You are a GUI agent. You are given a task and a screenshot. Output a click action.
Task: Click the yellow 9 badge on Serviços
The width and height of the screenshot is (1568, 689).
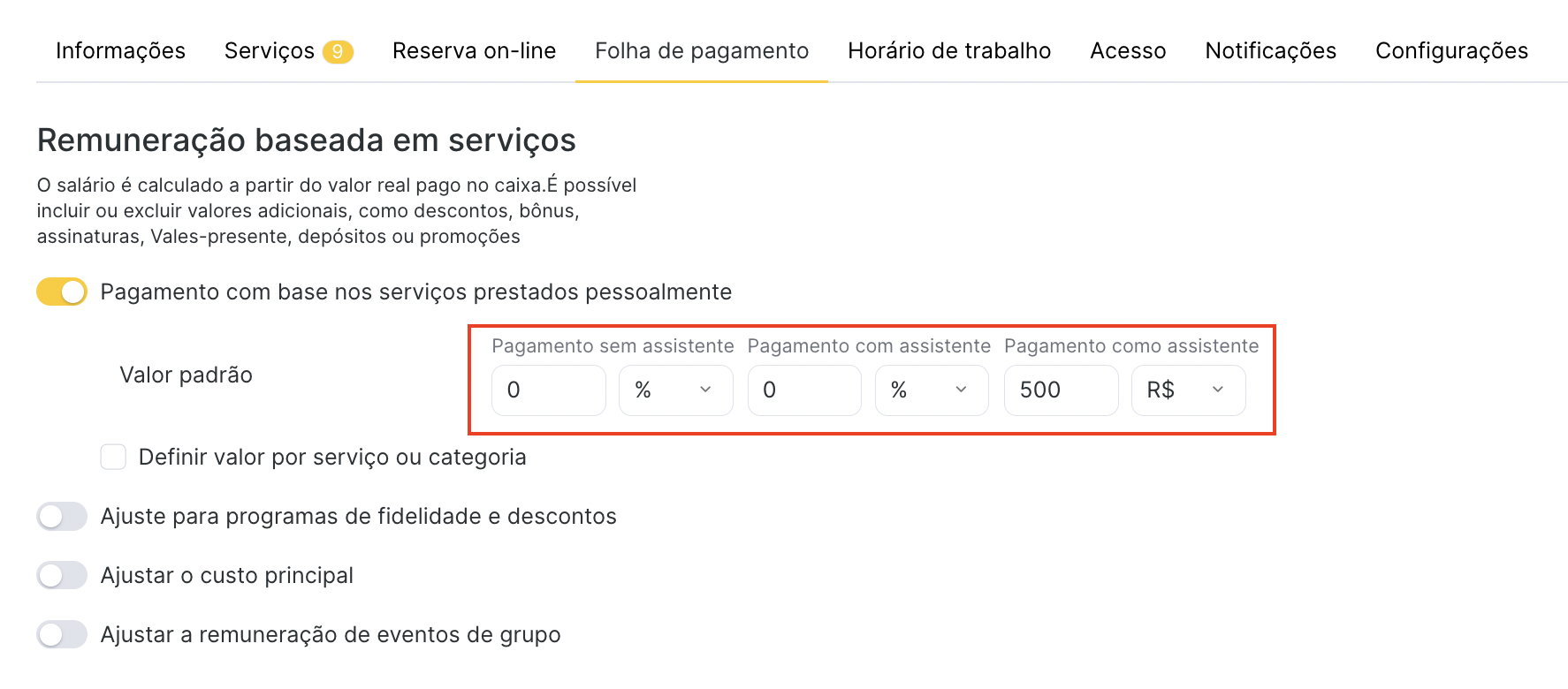click(x=338, y=52)
